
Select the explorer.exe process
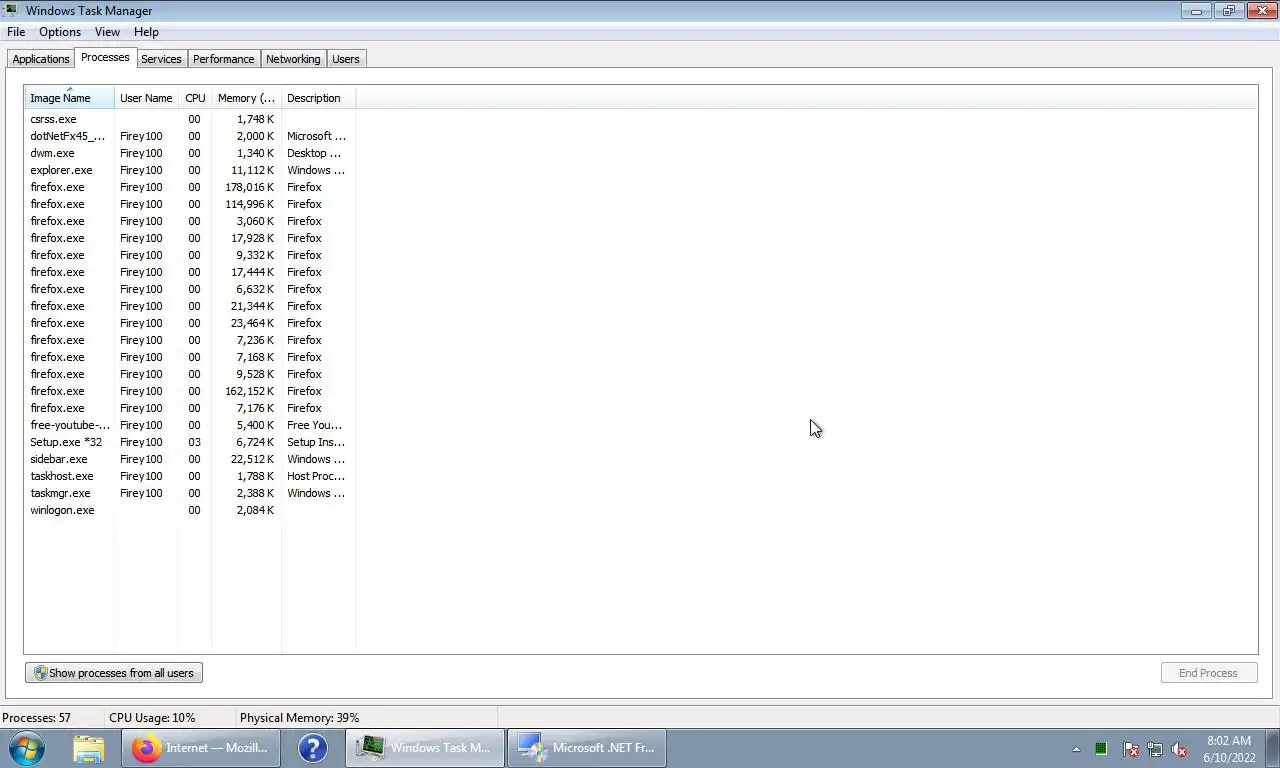coord(190,170)
